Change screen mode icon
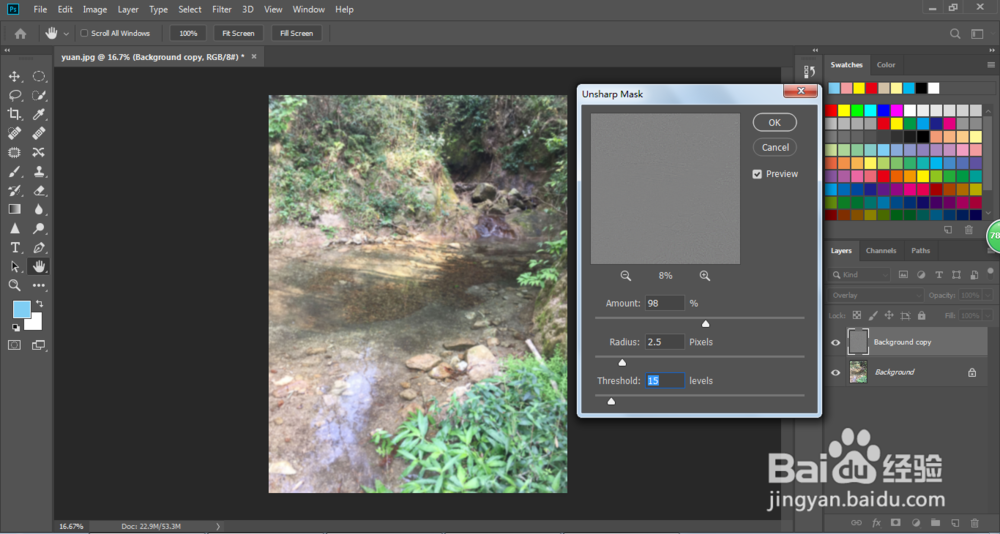This screenshot has height=534, width=1000. pos(39,345)
